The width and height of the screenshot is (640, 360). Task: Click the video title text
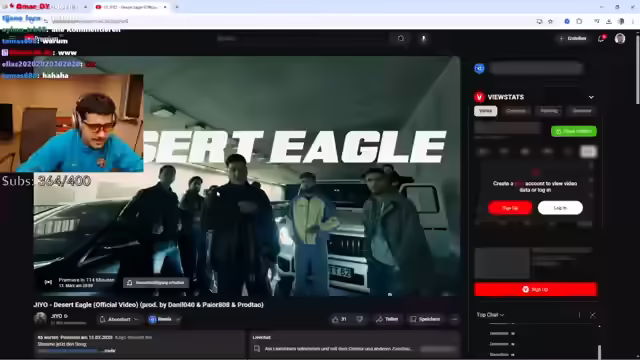point(149,304)
